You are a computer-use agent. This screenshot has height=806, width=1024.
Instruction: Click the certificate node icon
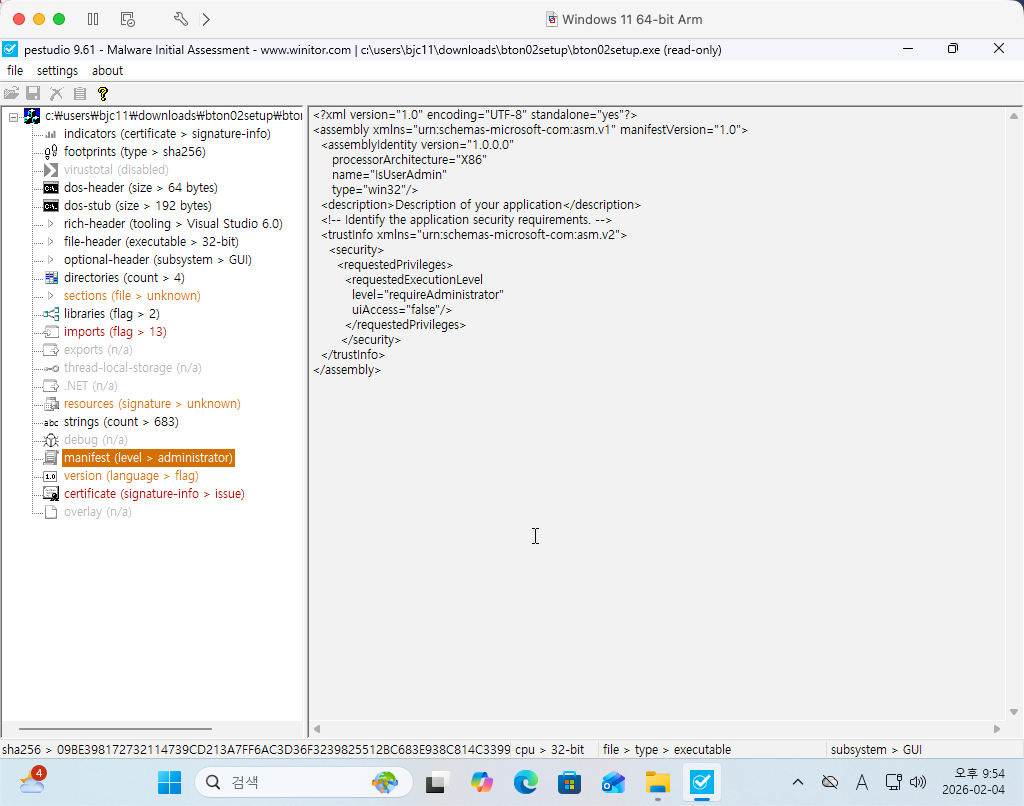(51, 494)
